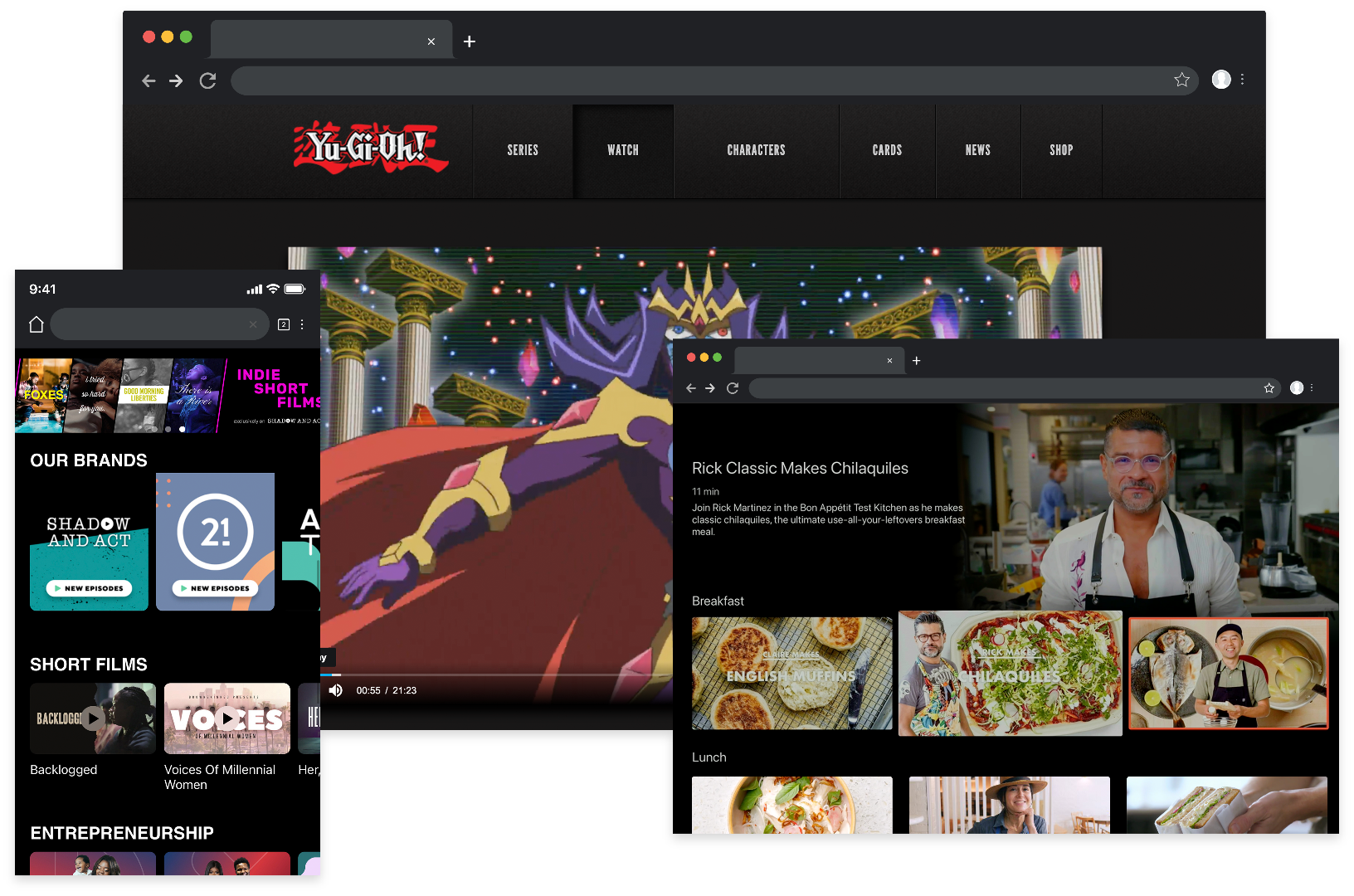Select the Watch navigation tab
The width and height of the screenshot is (1354, 896).
623,150
